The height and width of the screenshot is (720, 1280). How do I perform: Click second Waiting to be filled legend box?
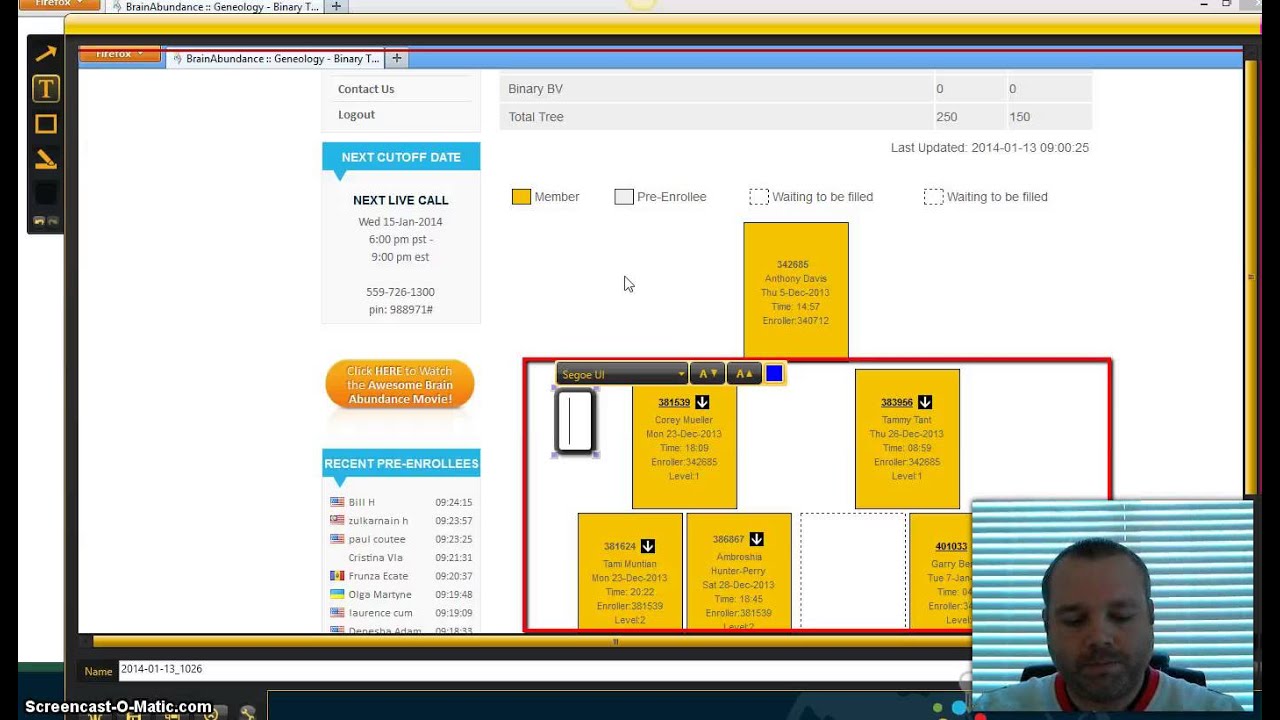coord(933,197)
